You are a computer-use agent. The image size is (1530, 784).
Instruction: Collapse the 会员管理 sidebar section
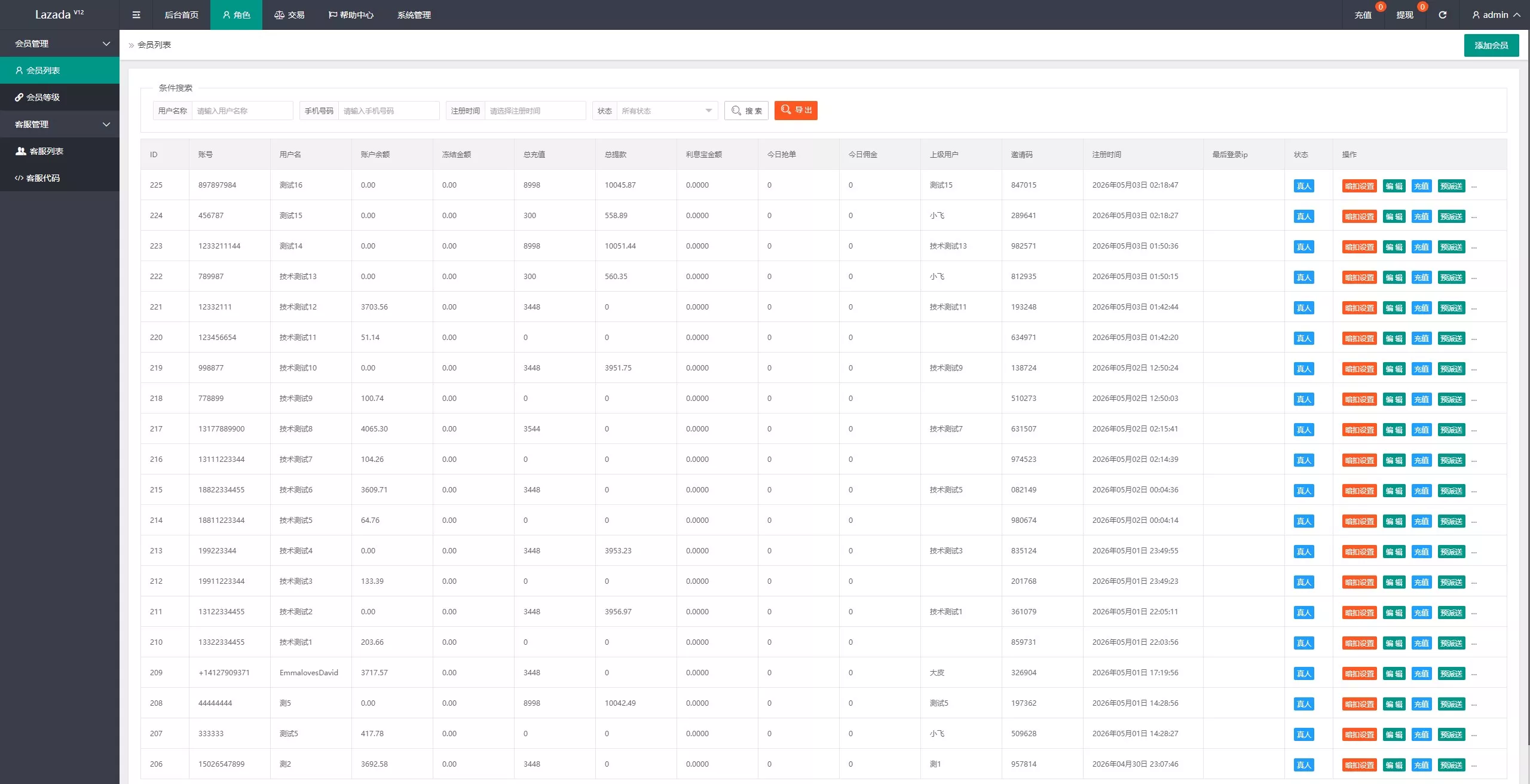(60, 44)
